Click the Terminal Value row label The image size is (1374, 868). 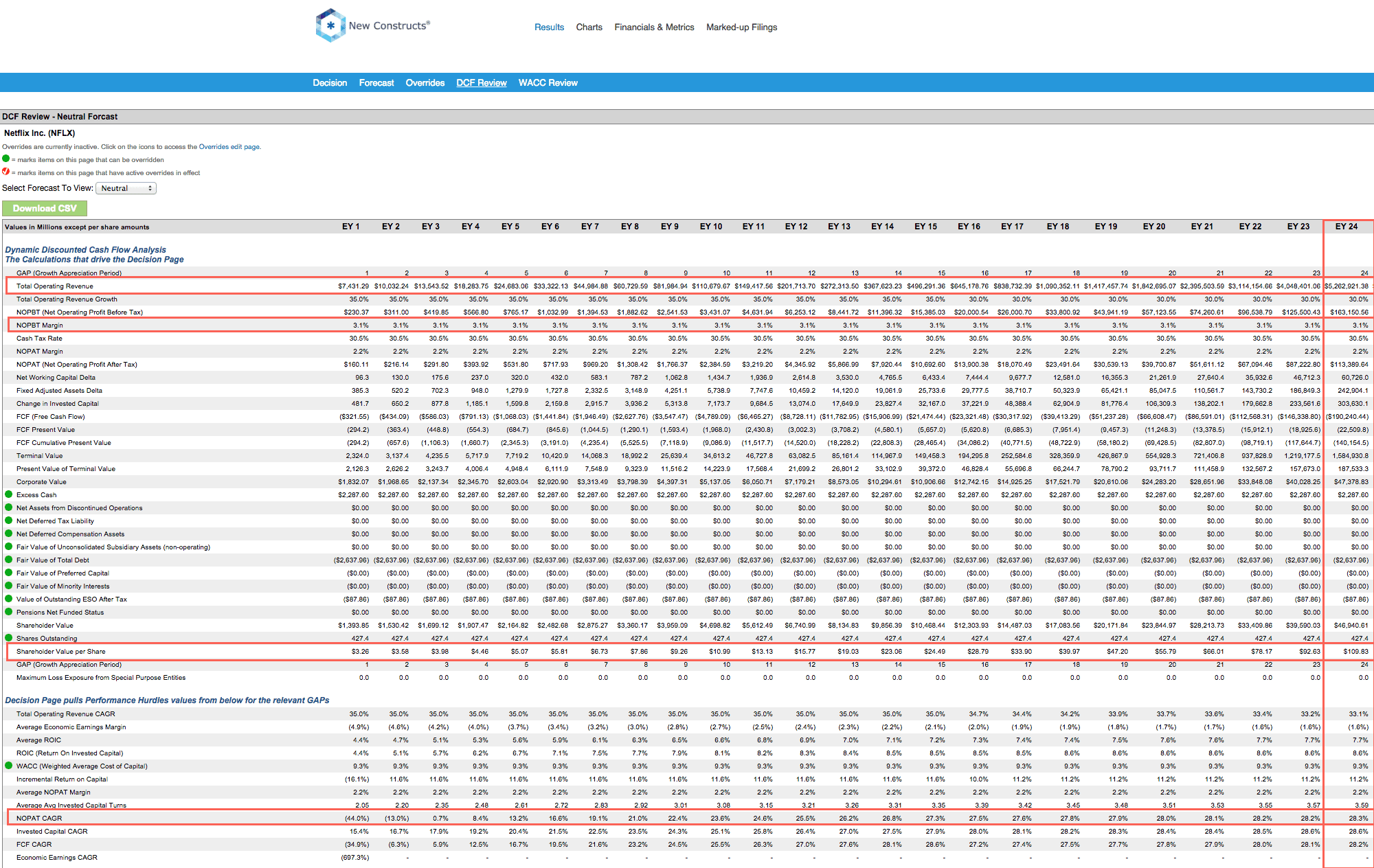(39, 455)
